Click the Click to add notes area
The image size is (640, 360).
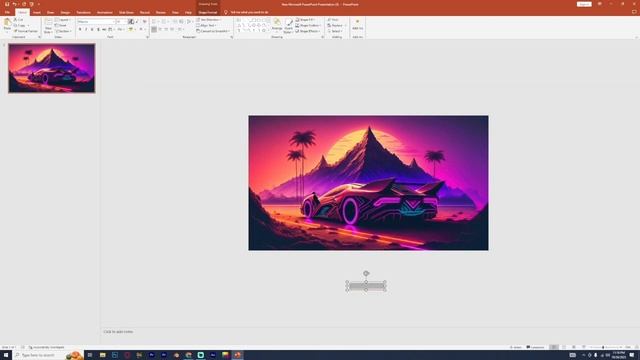point(118,332)
